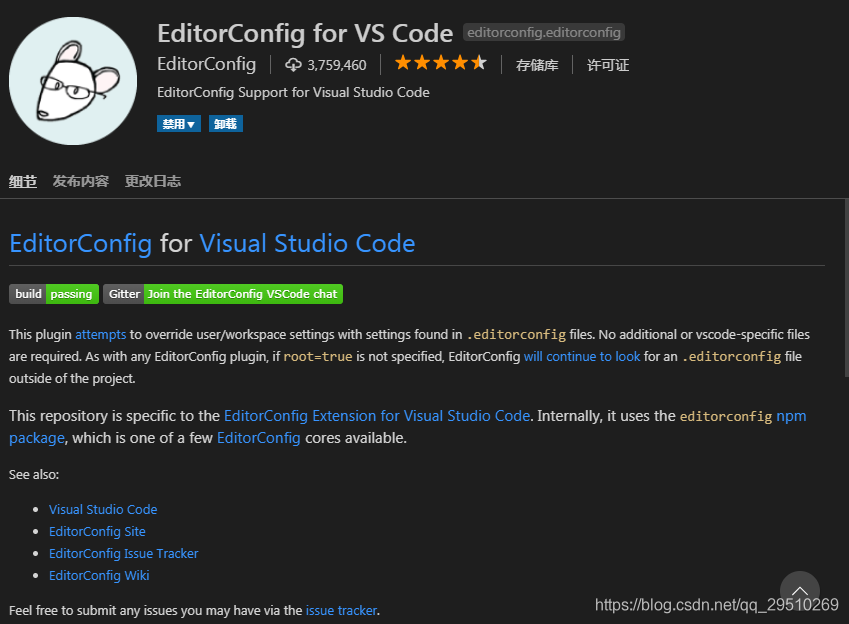Click the Gitter chat badge

(223, 294)
